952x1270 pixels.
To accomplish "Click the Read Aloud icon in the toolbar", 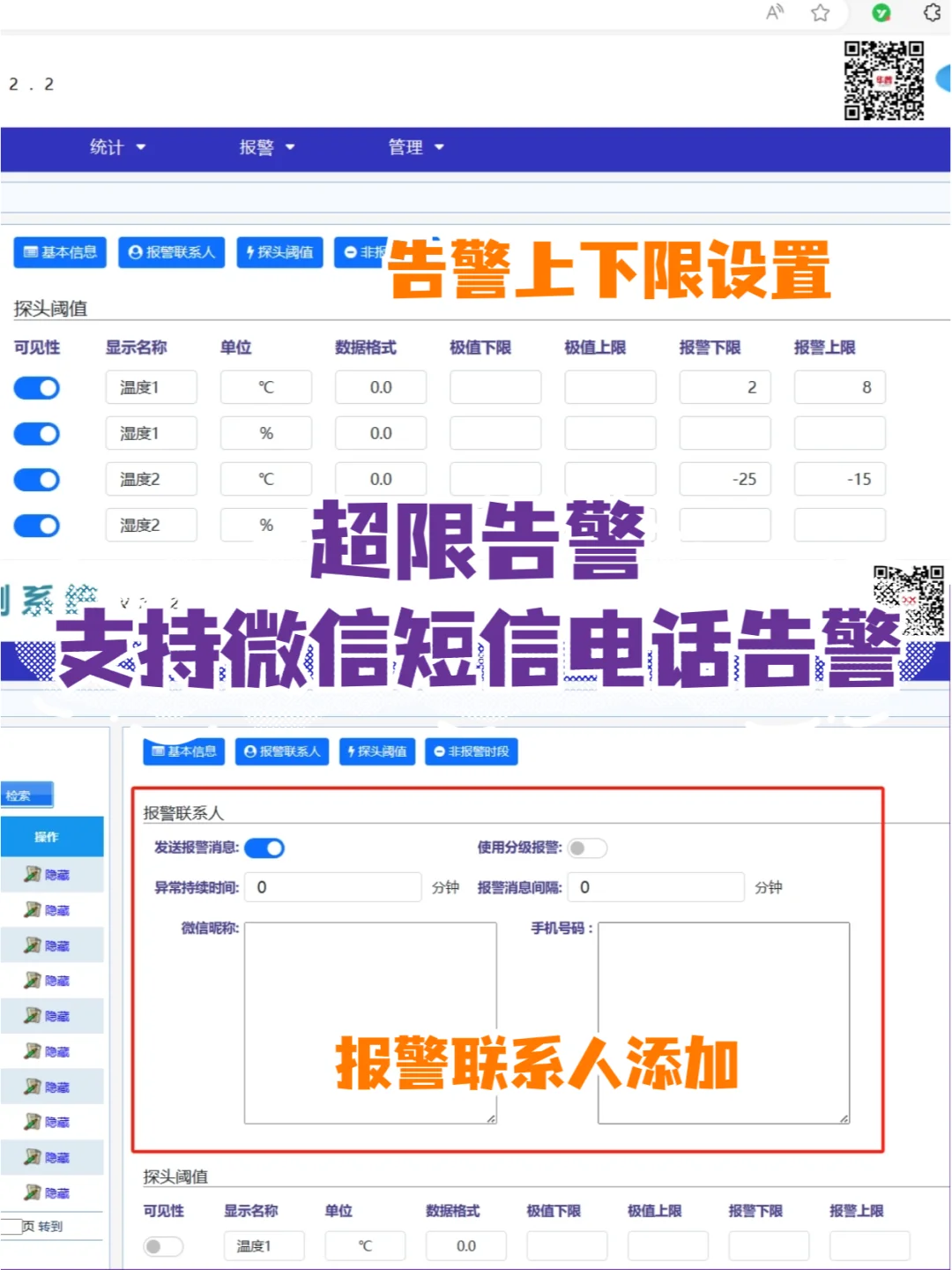I will coord(774,13).
